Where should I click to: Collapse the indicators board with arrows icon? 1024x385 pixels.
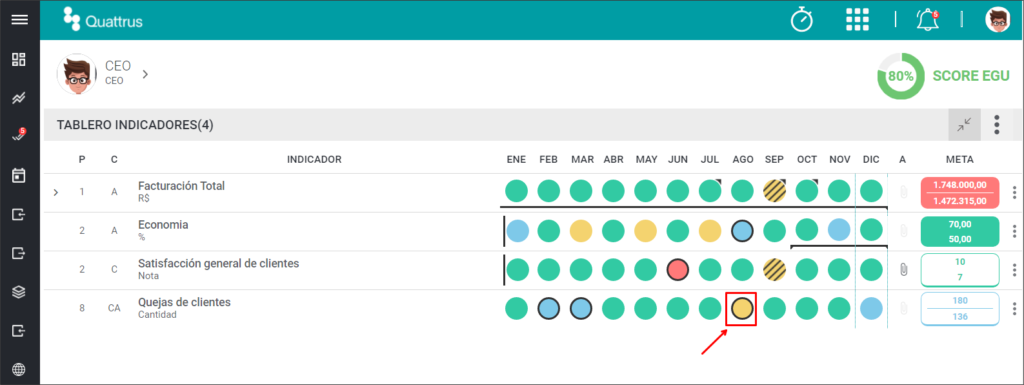(x=965, y=125)
